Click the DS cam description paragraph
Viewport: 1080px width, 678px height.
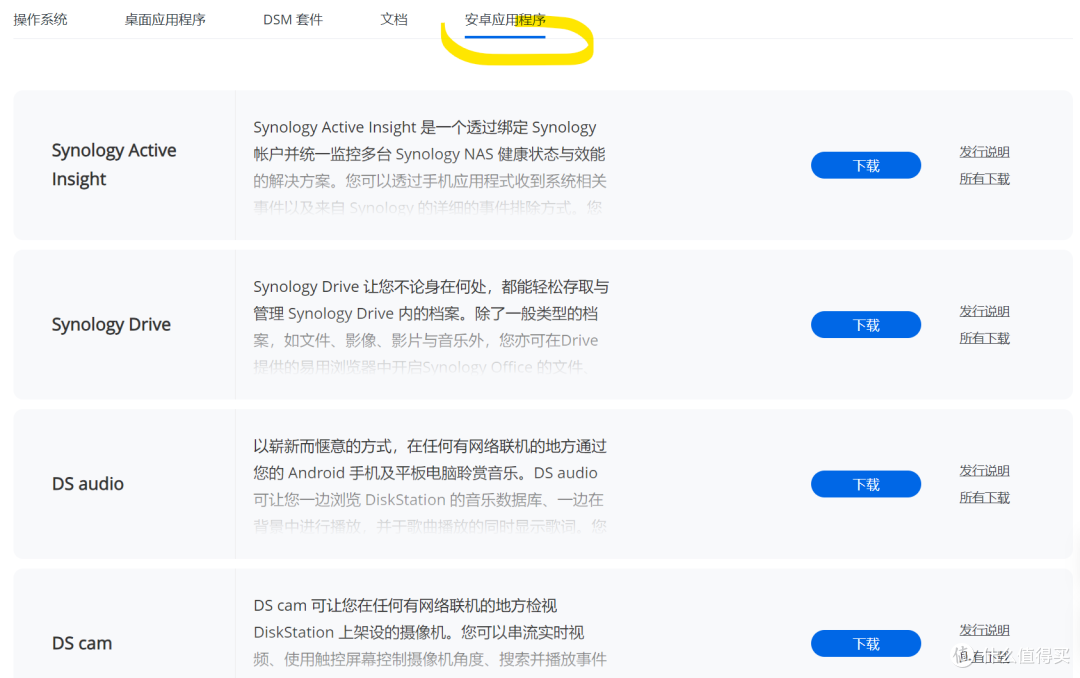[x=429, y=632]
